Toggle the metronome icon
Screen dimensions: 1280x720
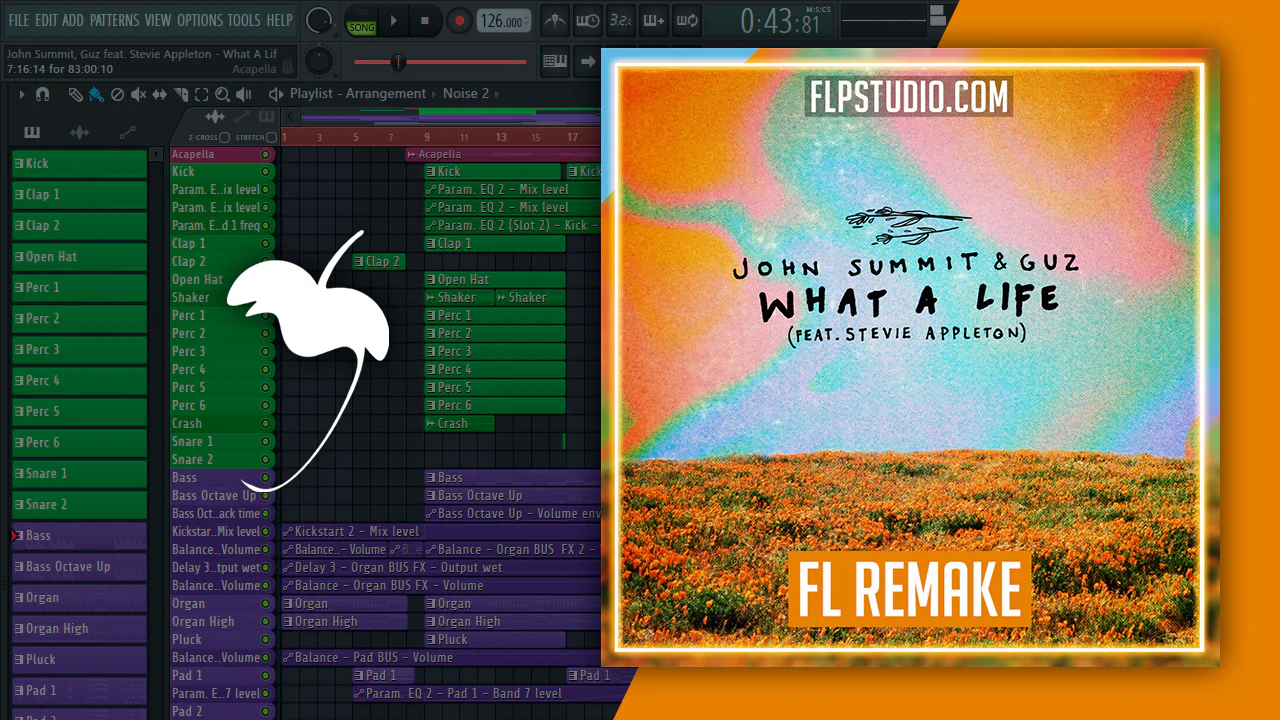pos(553,20)
